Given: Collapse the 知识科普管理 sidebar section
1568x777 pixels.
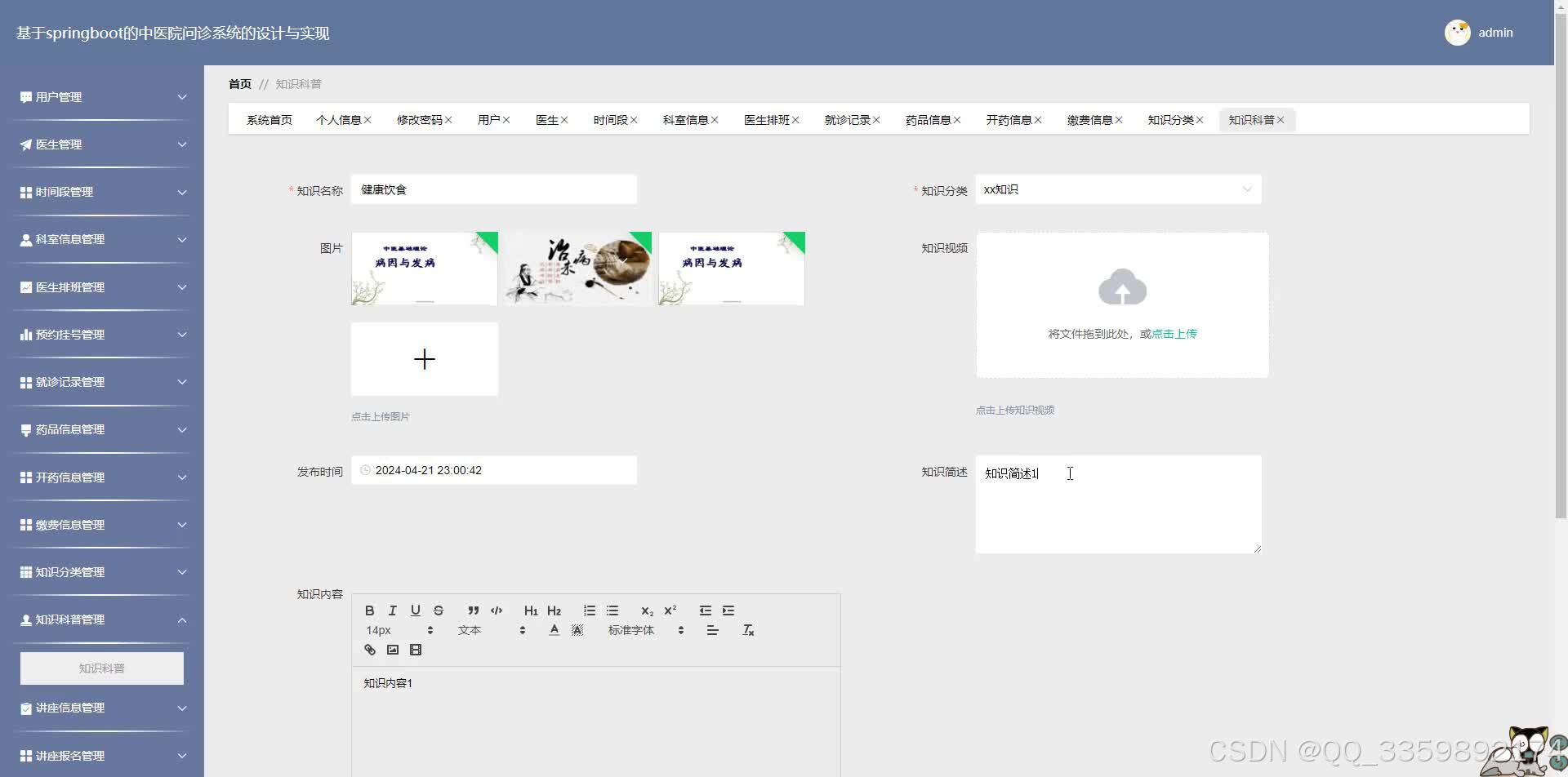Looking at the screenshot, I should [x=101, y=619].
